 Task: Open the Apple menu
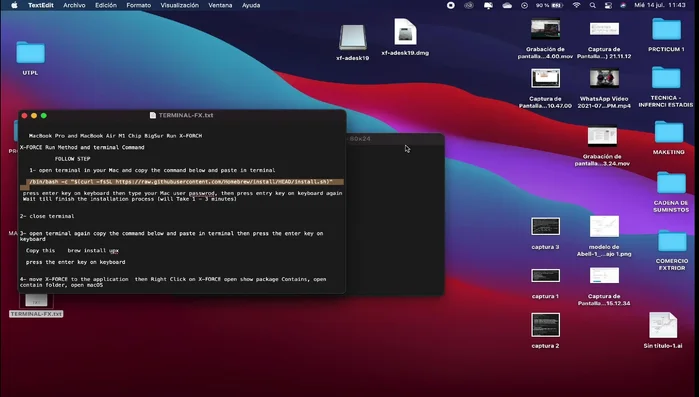coord(14,5)
